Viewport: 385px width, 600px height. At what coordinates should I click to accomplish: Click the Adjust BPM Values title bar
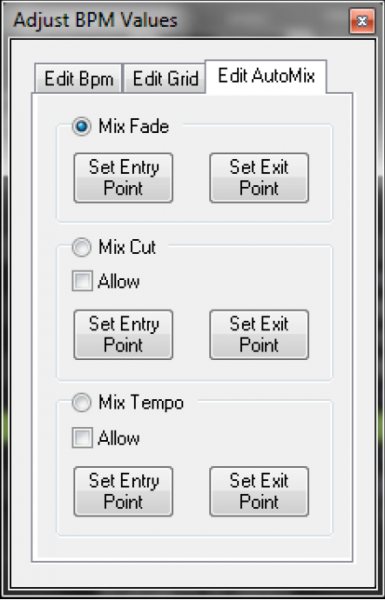pos(176,20)
